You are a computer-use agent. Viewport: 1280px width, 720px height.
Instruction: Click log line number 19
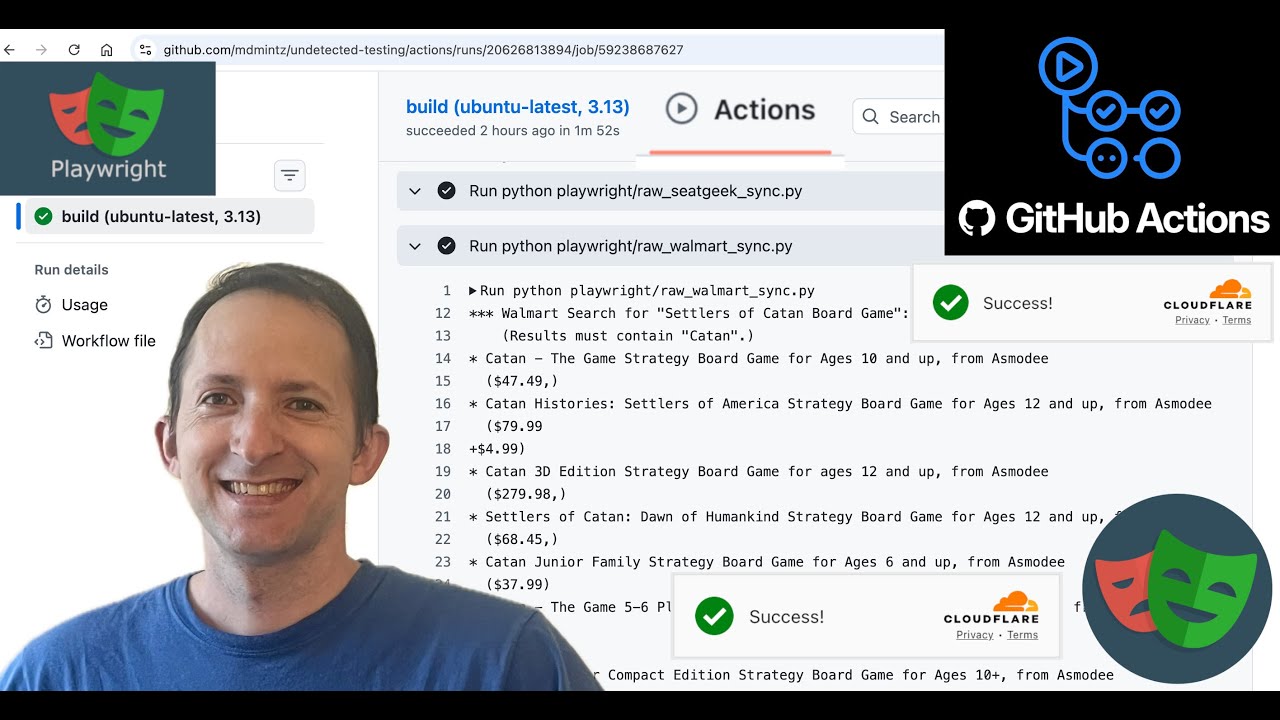coord(443,471)
